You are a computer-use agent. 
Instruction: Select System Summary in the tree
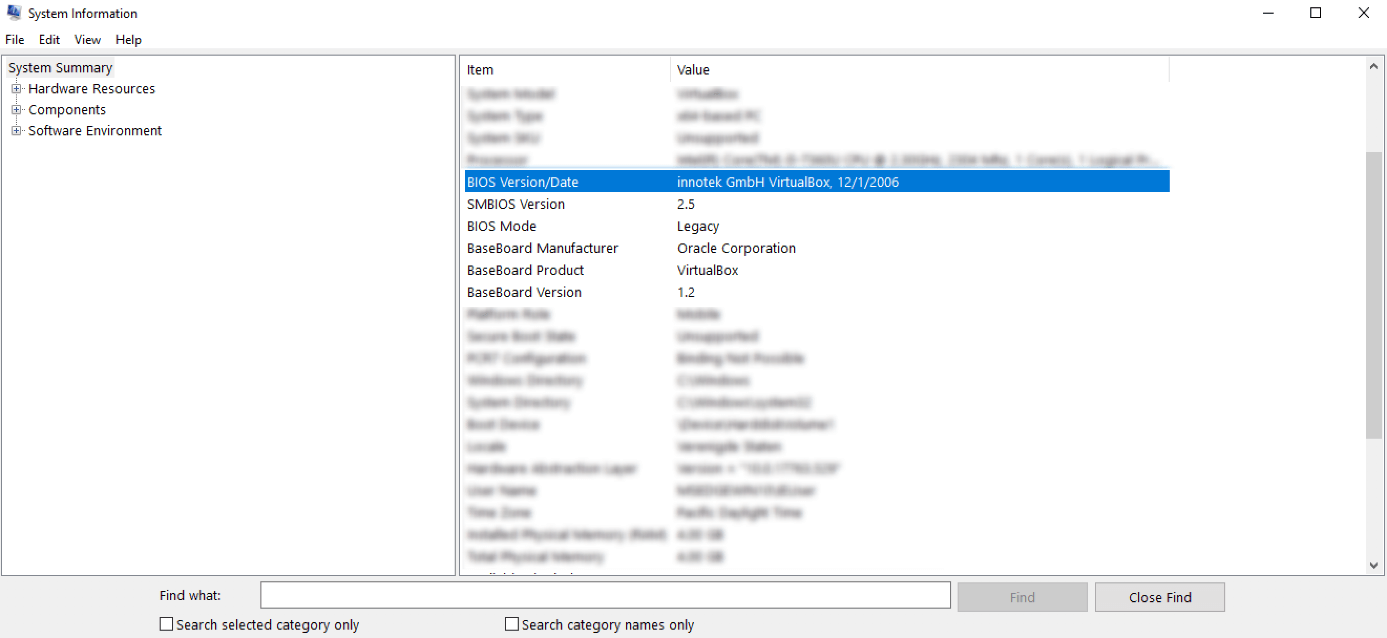(x=60, y=68)
